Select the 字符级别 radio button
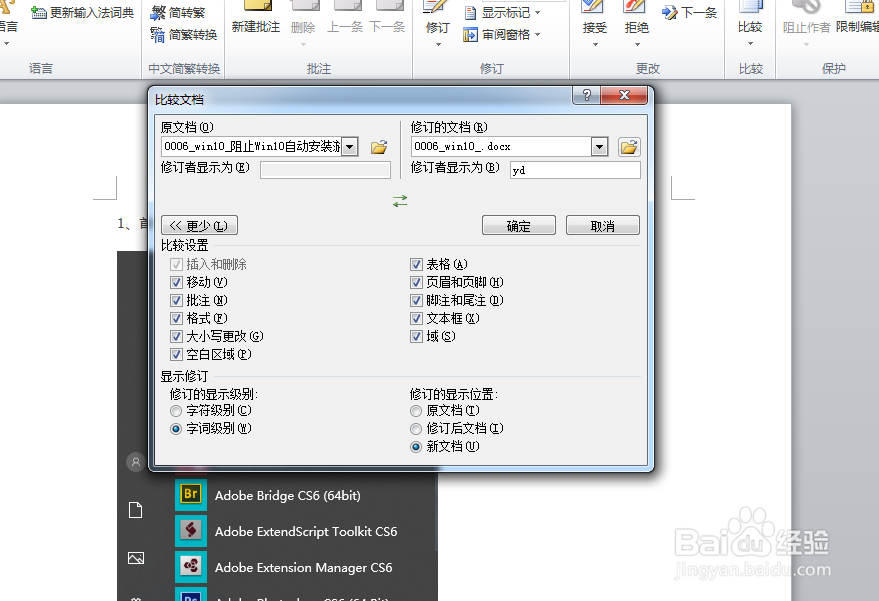This screenshot has height=601, width=879. [x=176, y=410]
